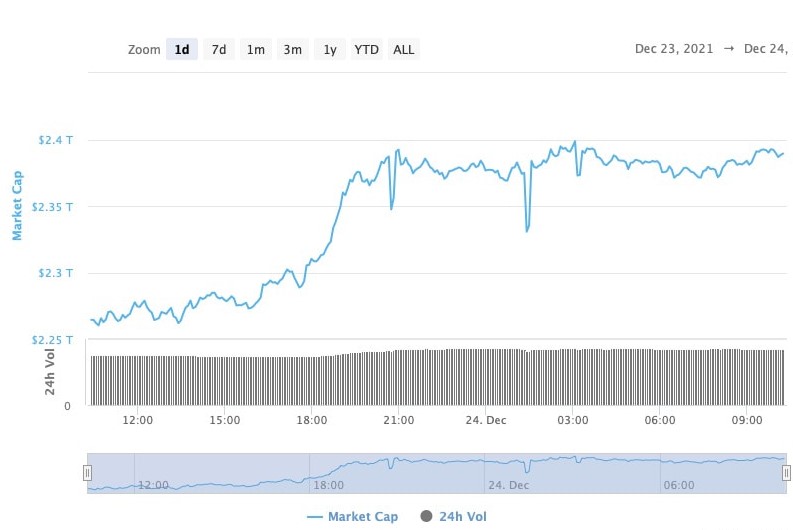Select the YTD zoom range
Viewport: 793px width, 530px height.
366,50
